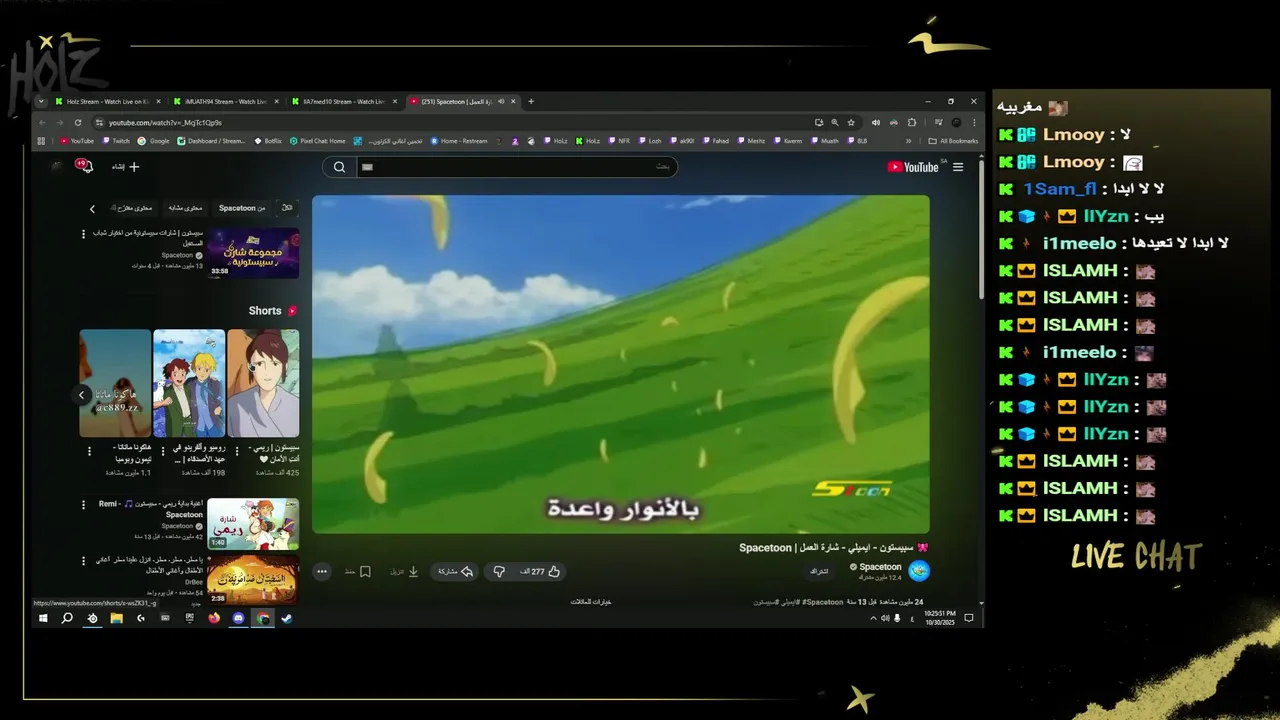
Task: Open a new Chrome tab
Action: tap(531, 101)
